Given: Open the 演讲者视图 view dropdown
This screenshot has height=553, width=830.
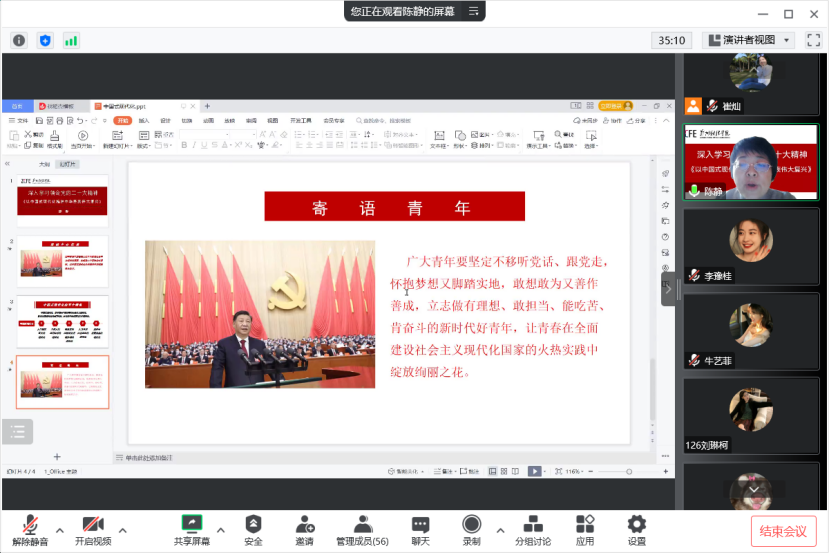Looking at the screenshot, I should tap(750, 40).
